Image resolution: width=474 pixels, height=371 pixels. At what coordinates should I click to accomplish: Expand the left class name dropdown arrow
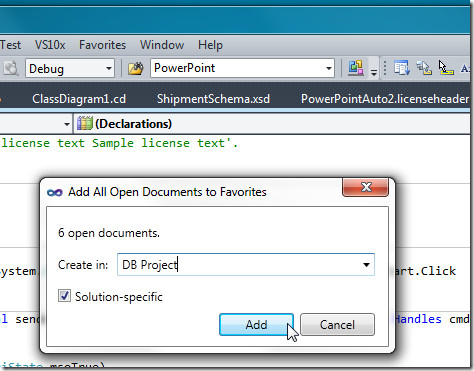tap(67, 124)
